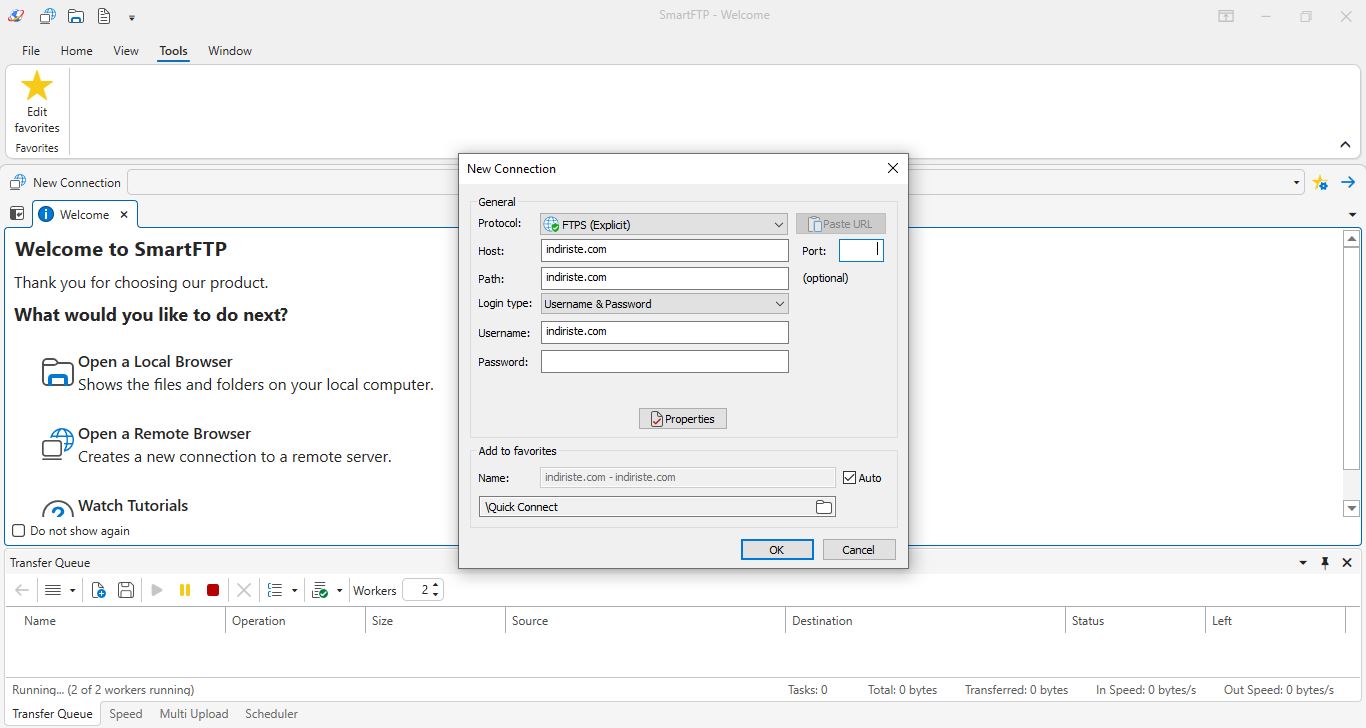This screenshot has width=1366, height=728.
Task: Click the add new queue item icon
Action: (98, 590)
